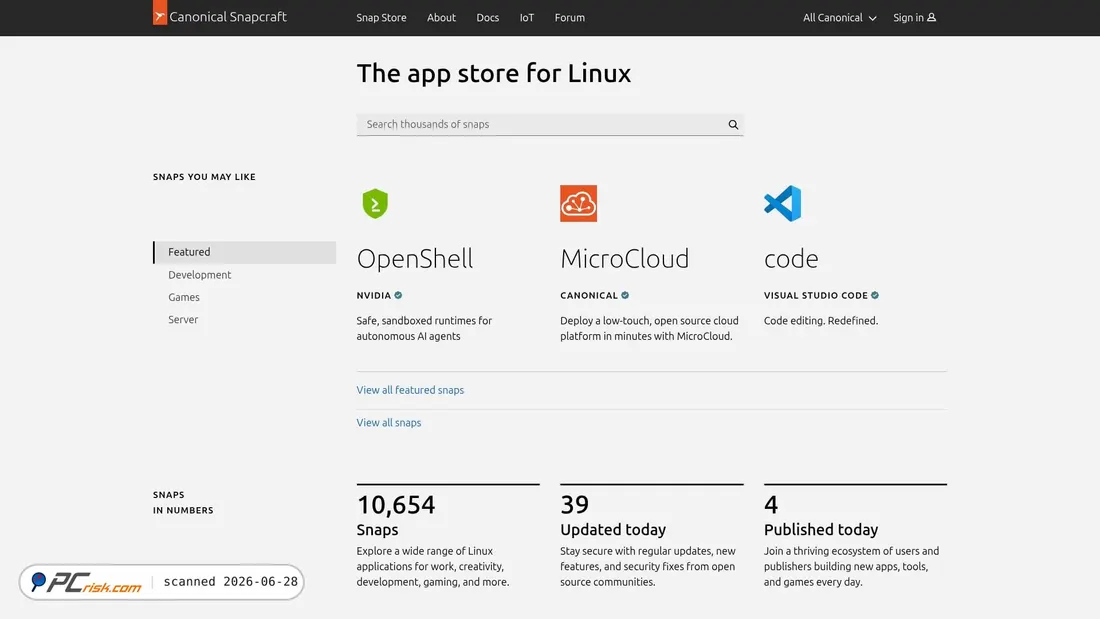The height and width of the screenshot is (619, 1100).
Task: Open the Visual Studio Code blue icon
Action: 782,204
